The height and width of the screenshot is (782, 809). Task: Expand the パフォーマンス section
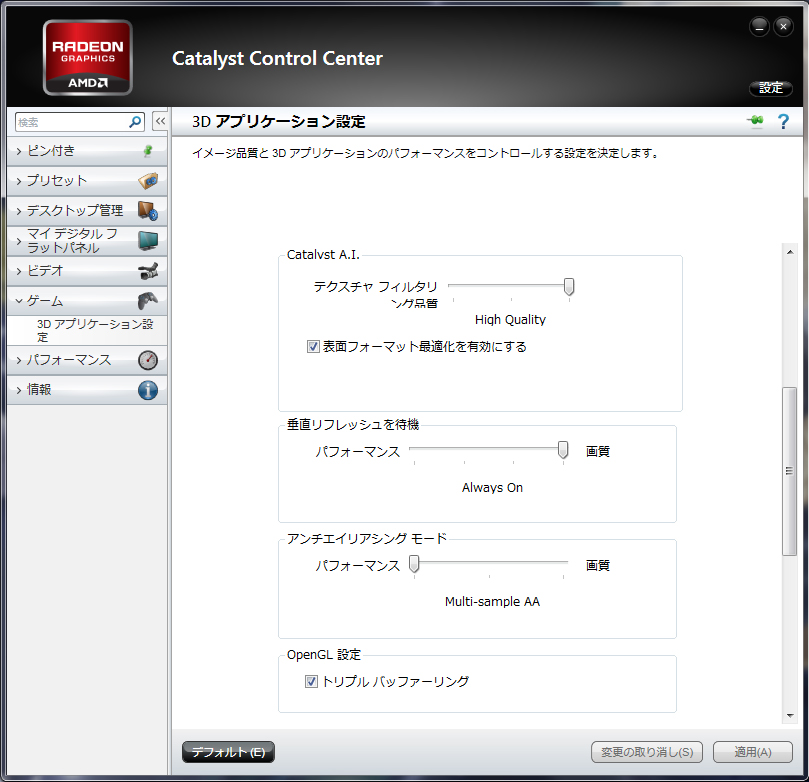[x=87, y=360]
